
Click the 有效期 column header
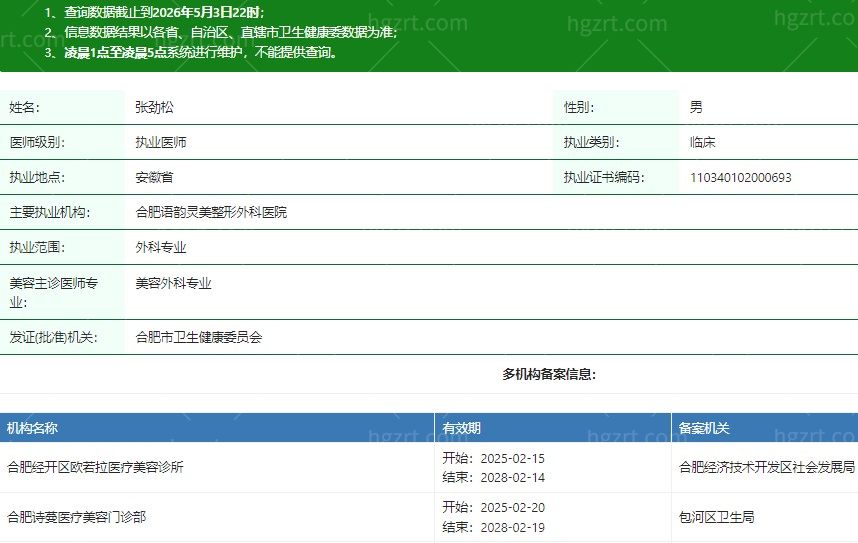pyautogui.click(x=461, y=428)
